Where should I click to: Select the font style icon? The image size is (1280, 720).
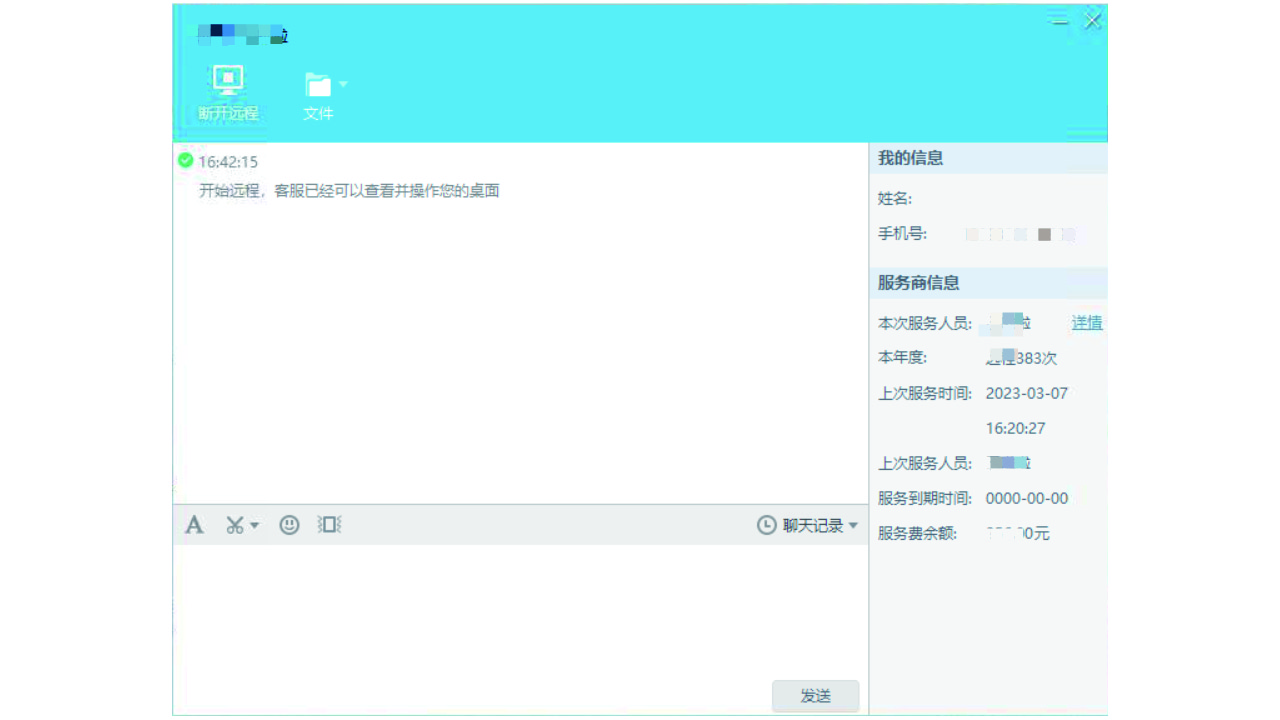[194, 524]
